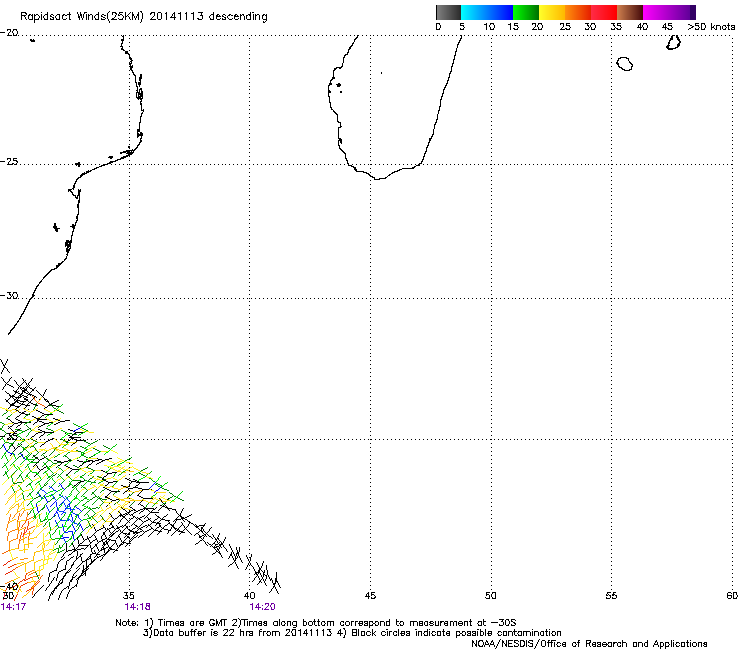Click the blue wind barbs cluster in swath
Image resolution: width=740 pixels, height=650 pixels.
tap(61, 512)
